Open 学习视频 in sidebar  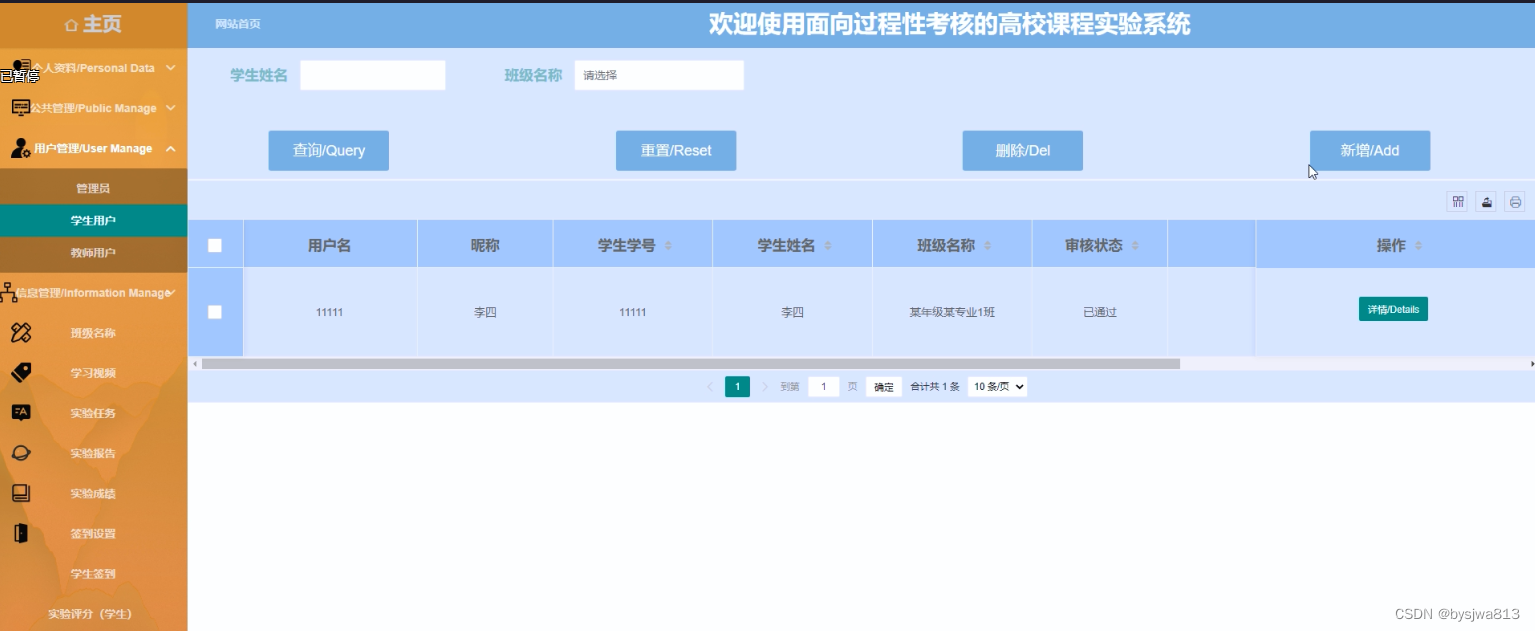[93, 373]
